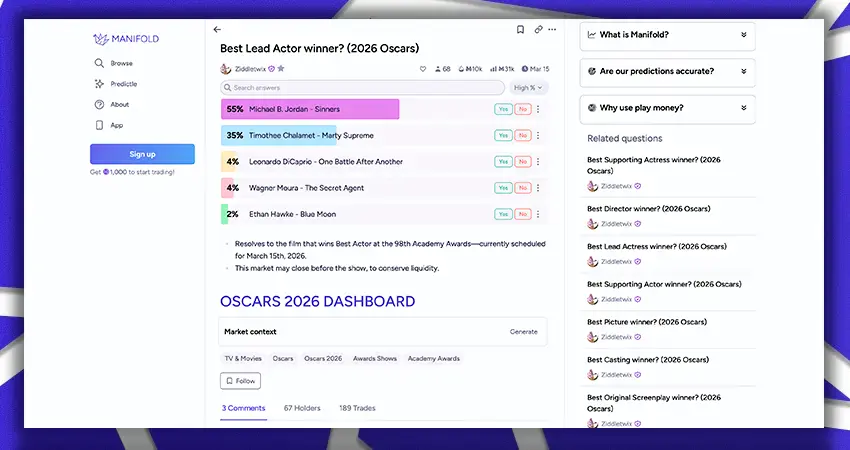Open related Best Supporting Actor winner question
The height and width of the screenshot is (450, 850).
click(664, 284)
